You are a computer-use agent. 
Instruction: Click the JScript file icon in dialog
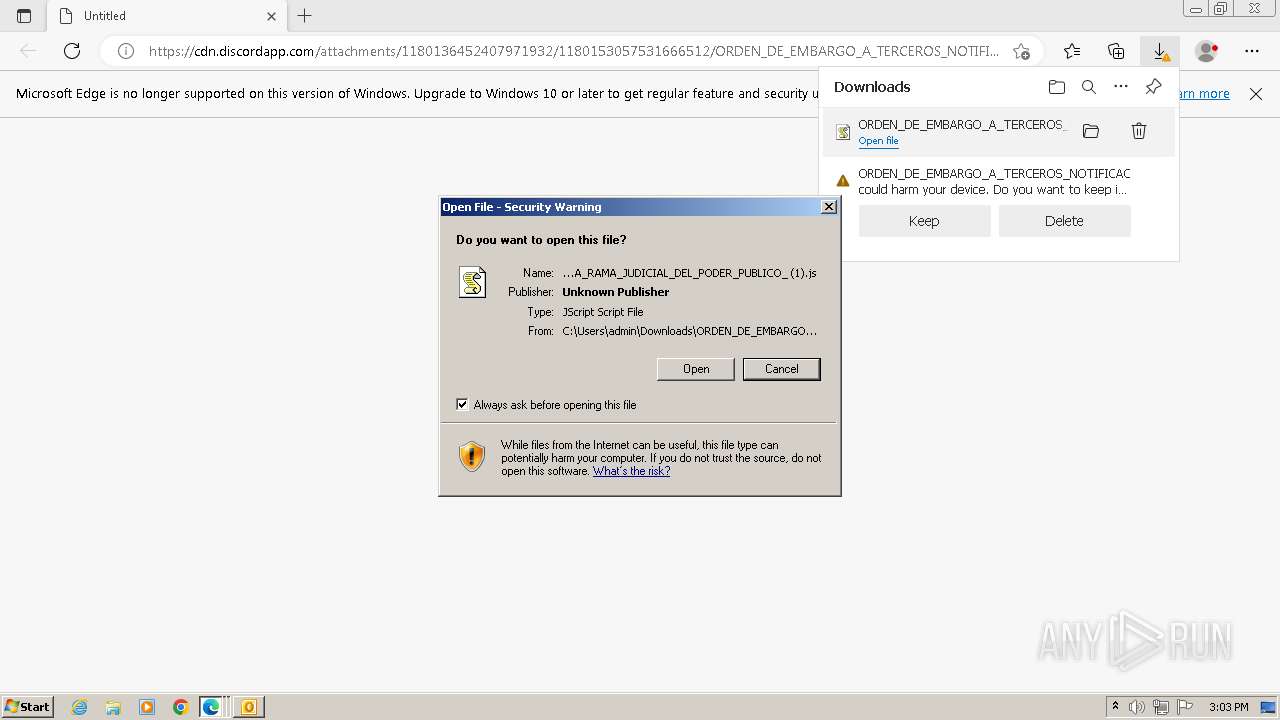point(472,282)
